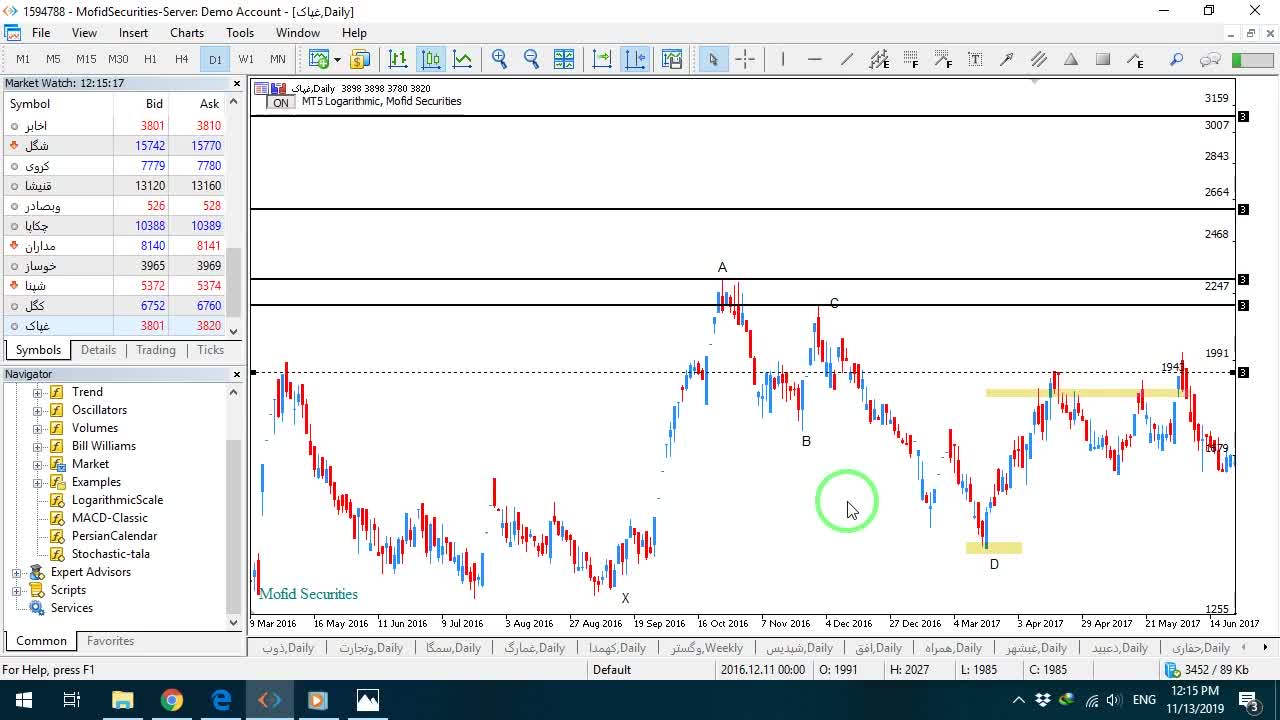Draw a vertical line on the chart
The height and width of the screenshot is (720, 1280).
(x=783, y=59)
